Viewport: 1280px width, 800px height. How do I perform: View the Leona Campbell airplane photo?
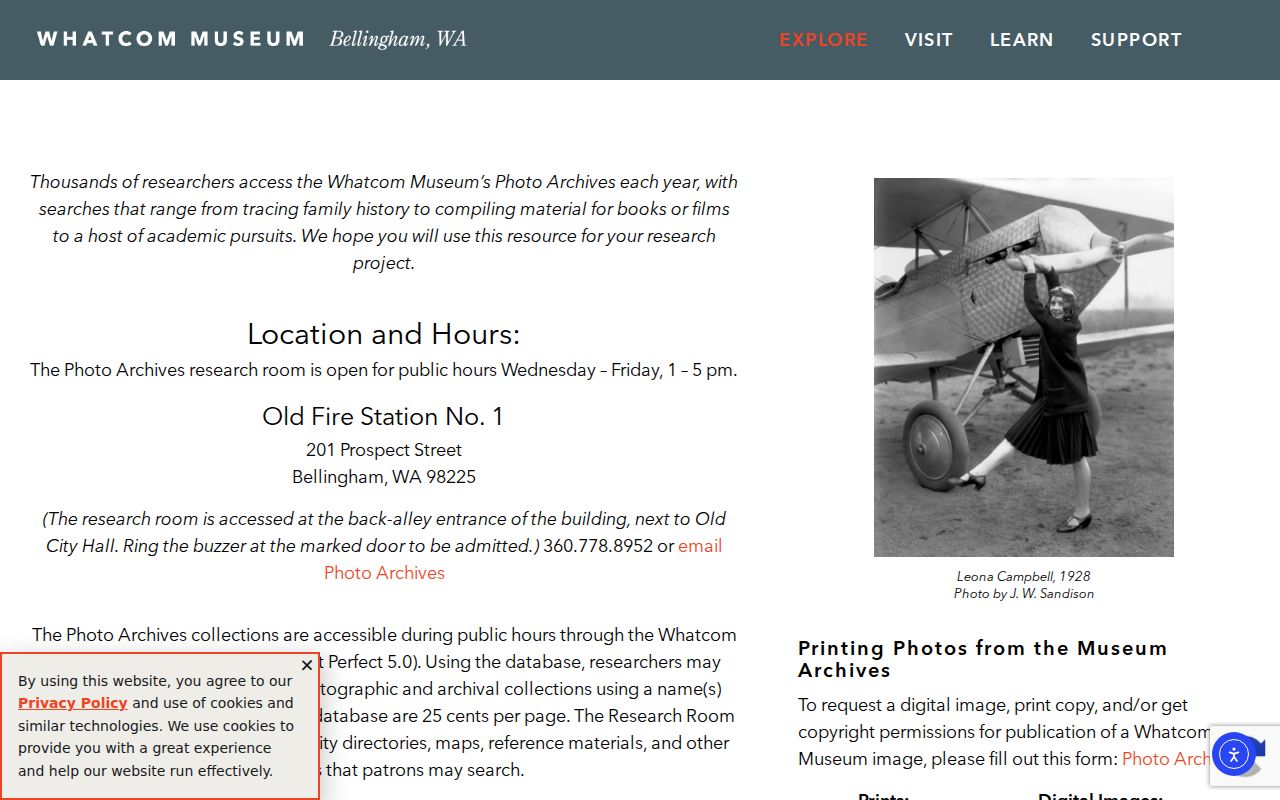(x=1024, y=367)
